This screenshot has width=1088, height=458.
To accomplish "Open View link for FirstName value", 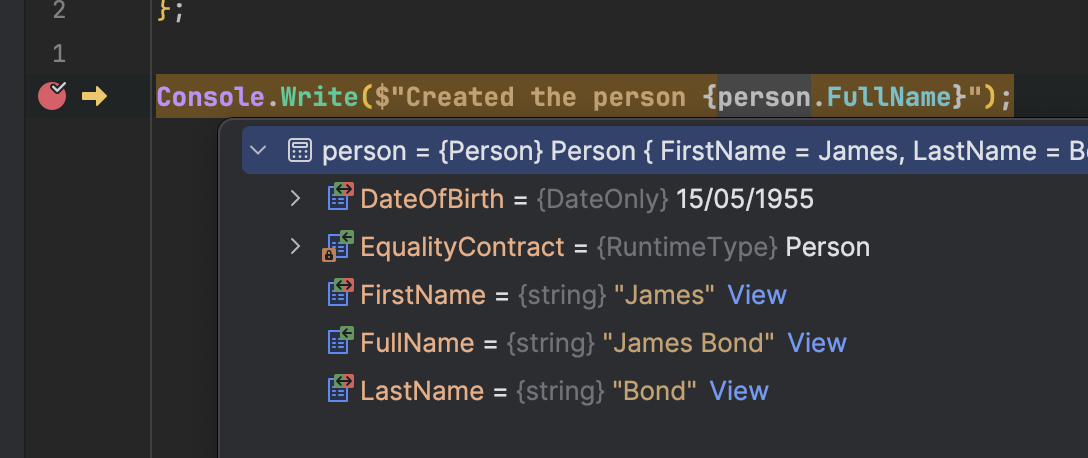I will (757, 295).
